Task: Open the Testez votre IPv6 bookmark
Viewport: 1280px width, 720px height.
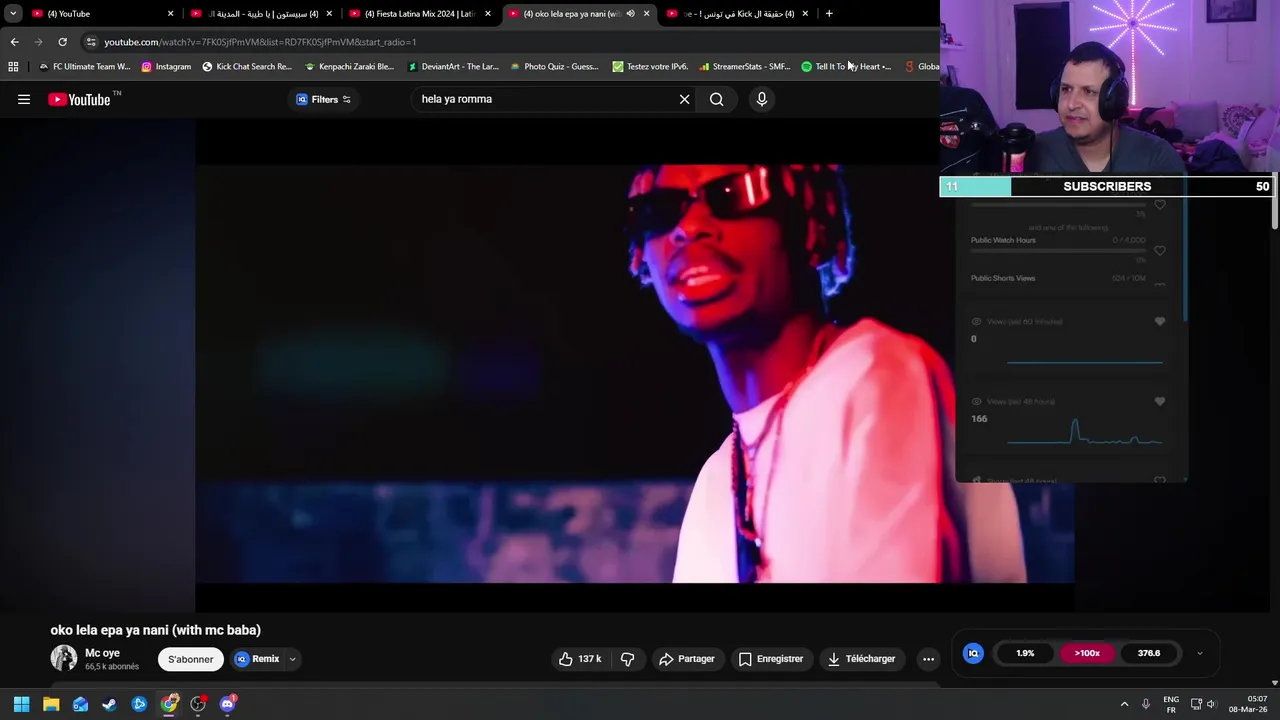Action: click(650, 67)
